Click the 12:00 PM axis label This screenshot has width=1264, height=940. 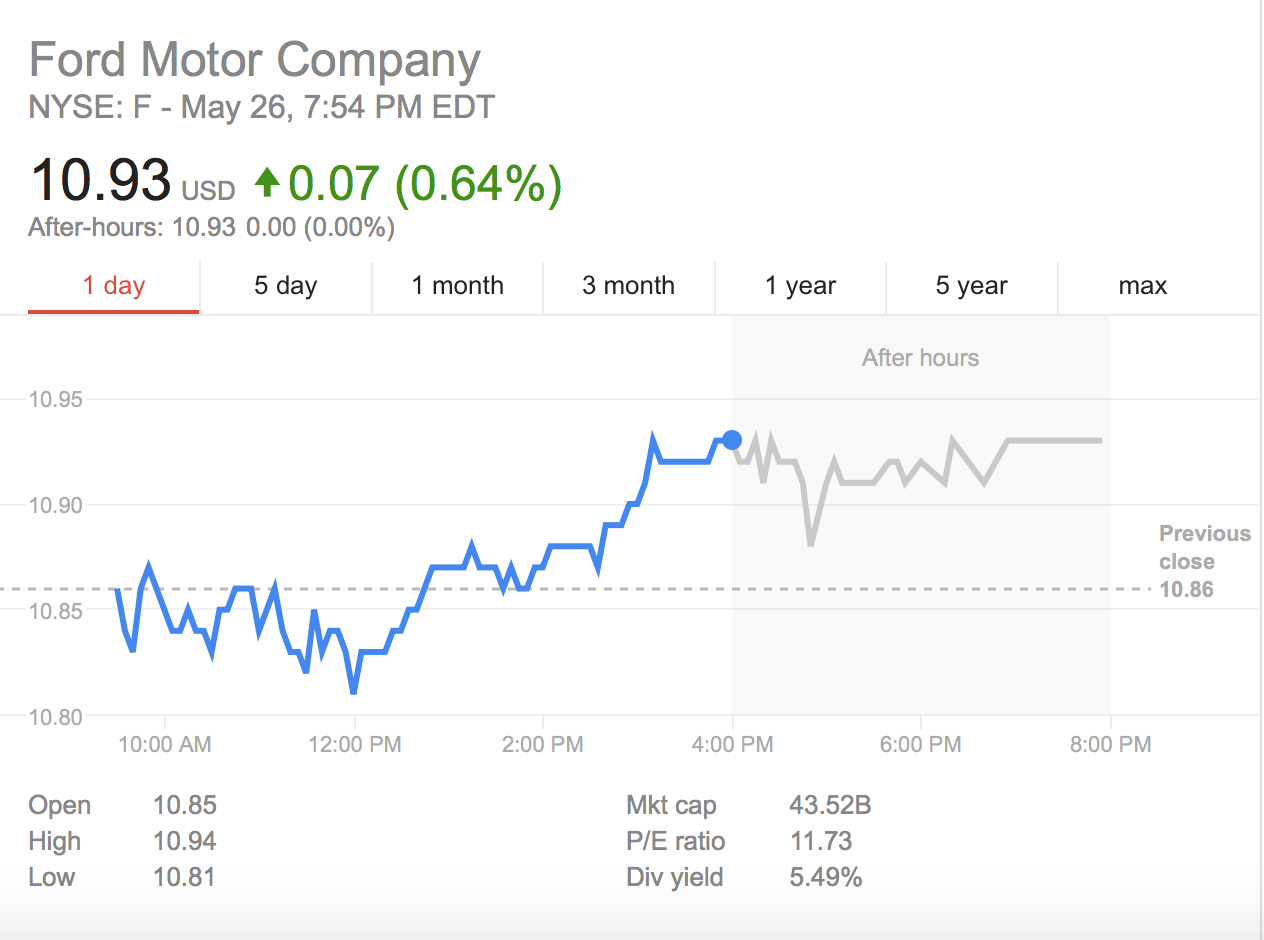(x=354, y=745)
